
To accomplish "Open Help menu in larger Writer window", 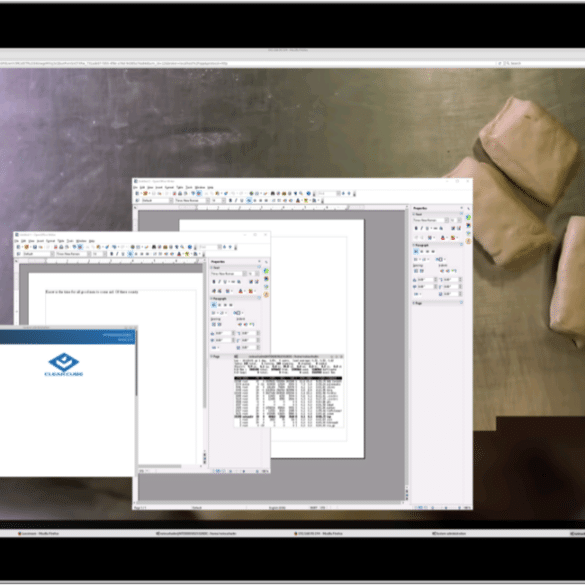I will (210, 187).
